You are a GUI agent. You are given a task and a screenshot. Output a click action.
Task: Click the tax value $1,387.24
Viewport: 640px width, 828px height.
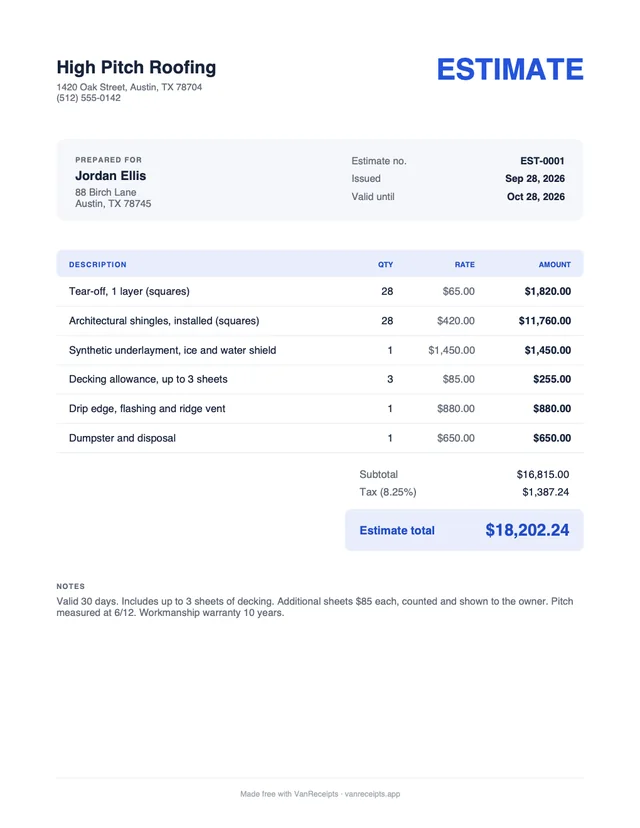click(546, 492)
